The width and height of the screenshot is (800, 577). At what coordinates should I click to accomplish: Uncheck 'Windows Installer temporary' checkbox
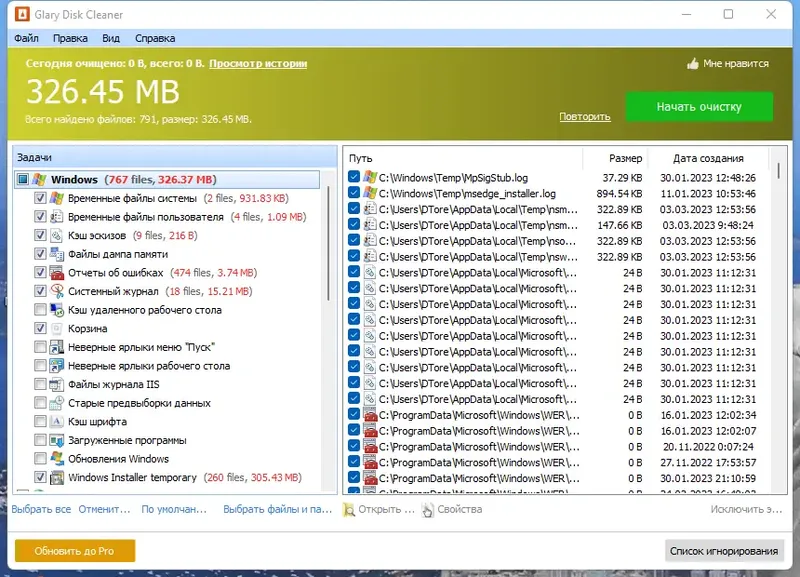click(x=40, y=478)
